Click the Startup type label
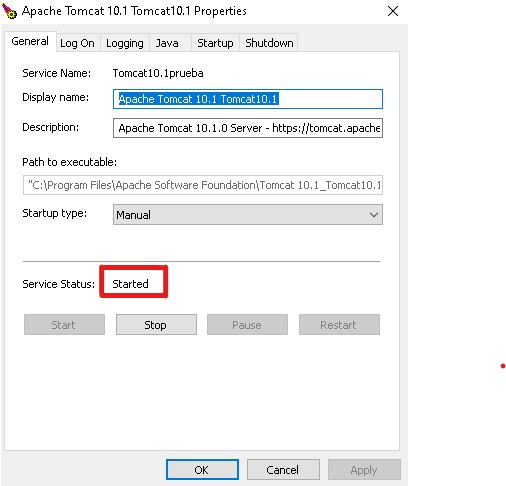 click(55, 213)
